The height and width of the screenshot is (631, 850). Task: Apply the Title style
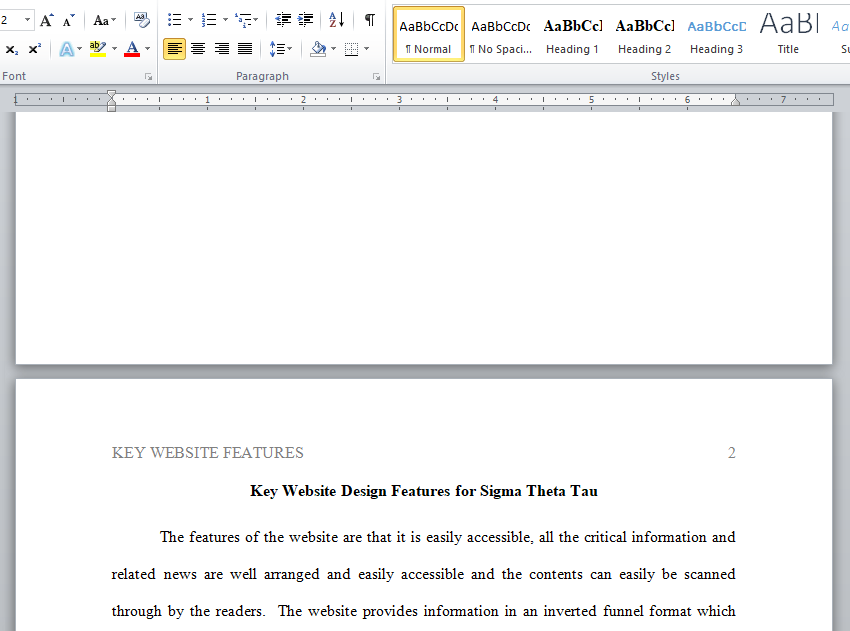788,35
